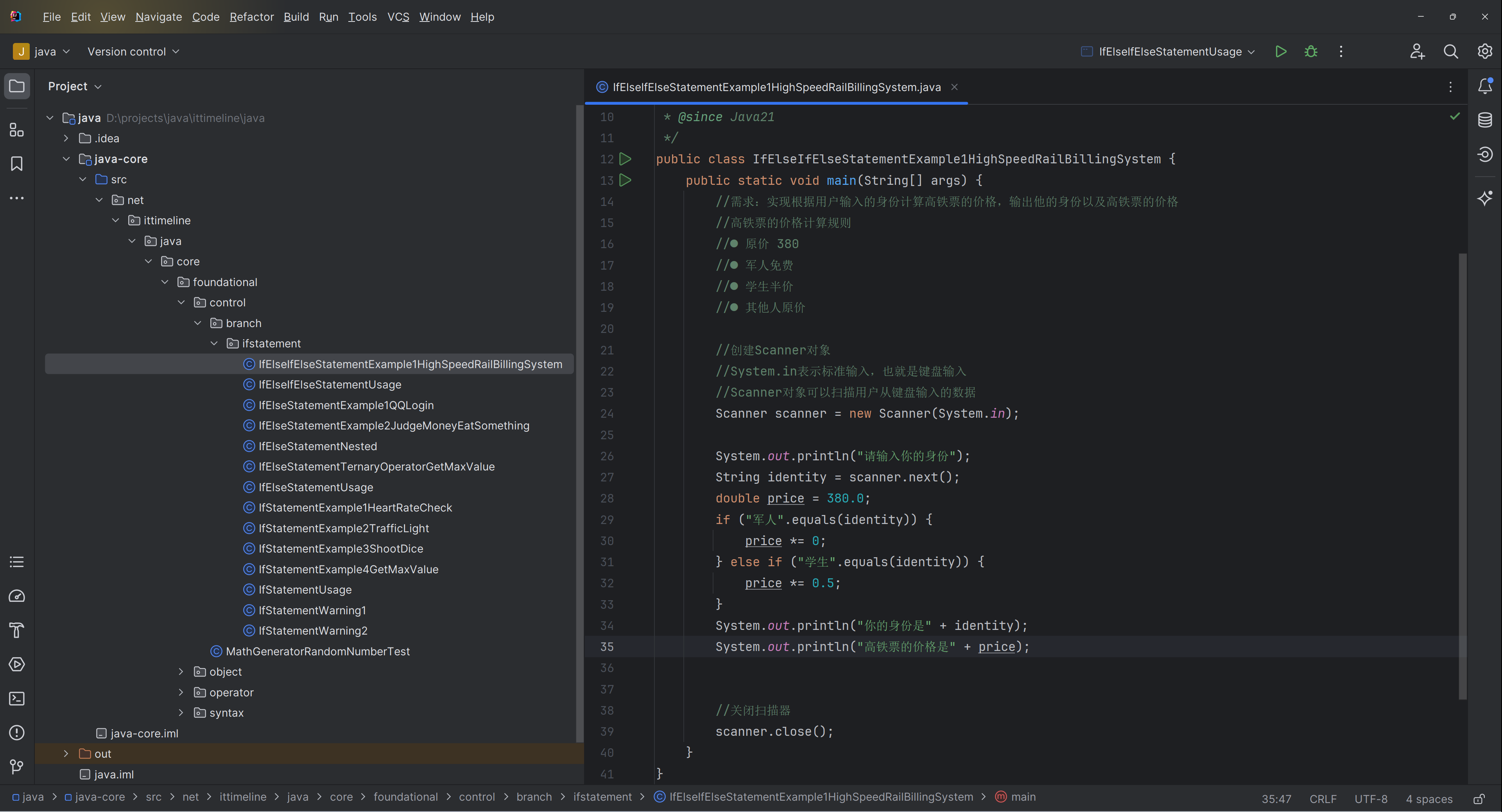The image size is (1502, 812).
Task: Open the Bookmarks tool window
Action: pyautogui.click(x=17, y=164)
